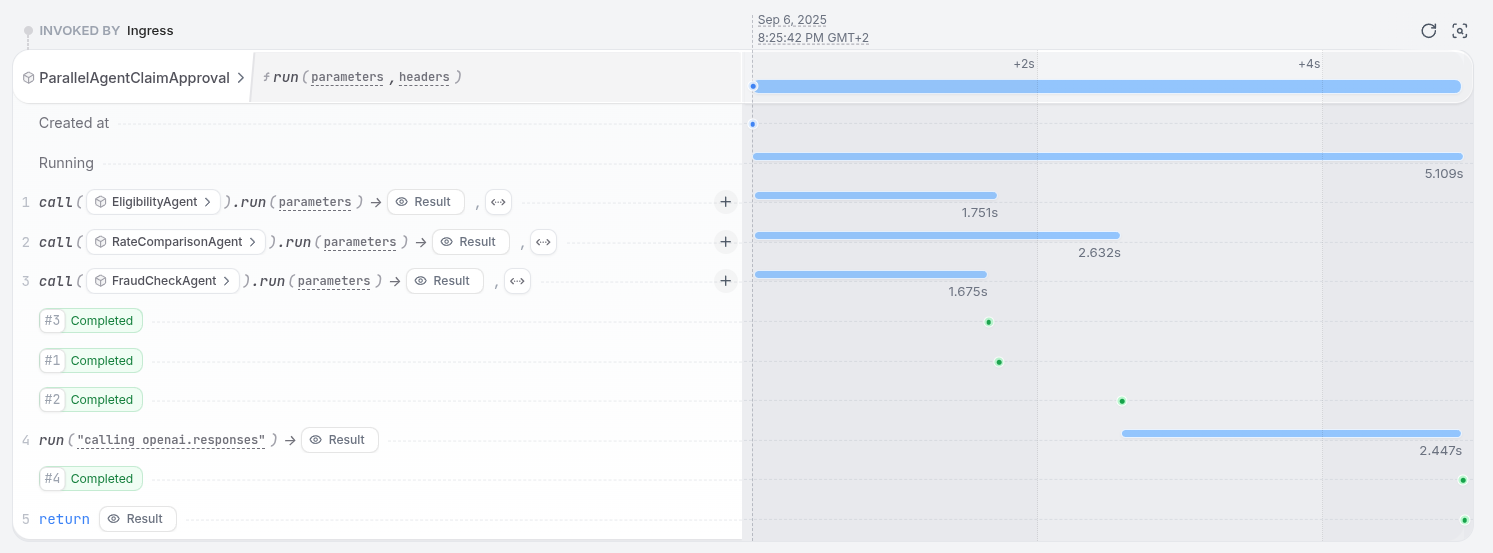The width and height of the screenshot is (1493, 553).
Task: Click the Running row label
Action: tap(66, 163)
